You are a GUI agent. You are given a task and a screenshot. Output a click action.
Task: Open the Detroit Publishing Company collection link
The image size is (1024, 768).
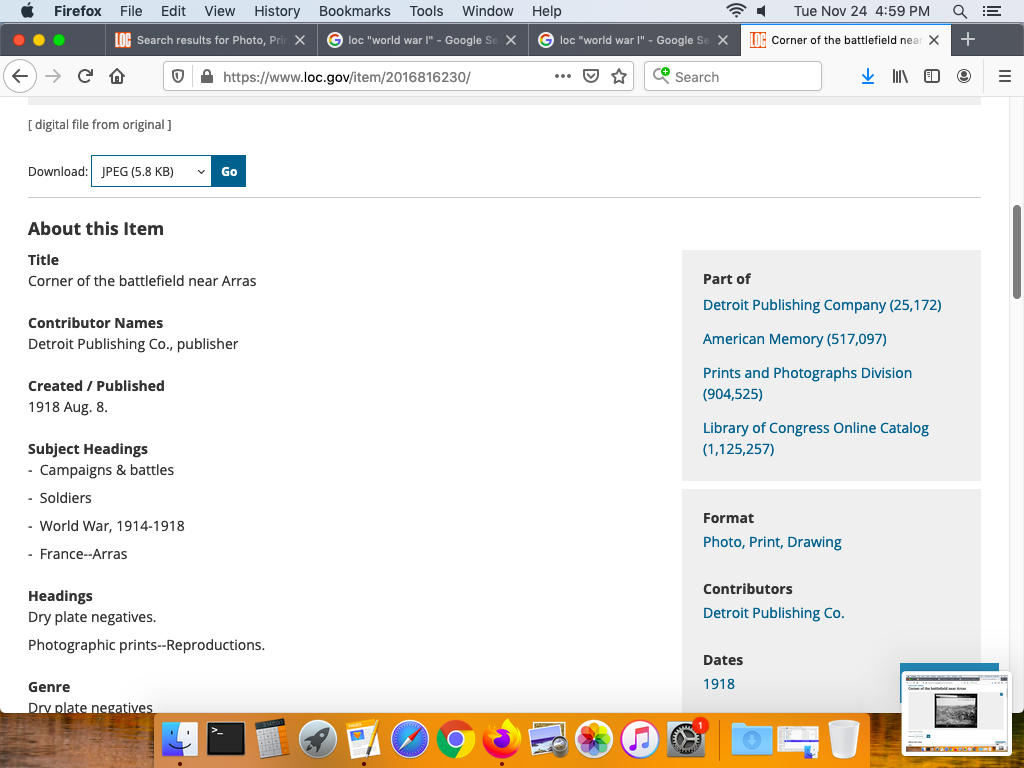point(821,305)
